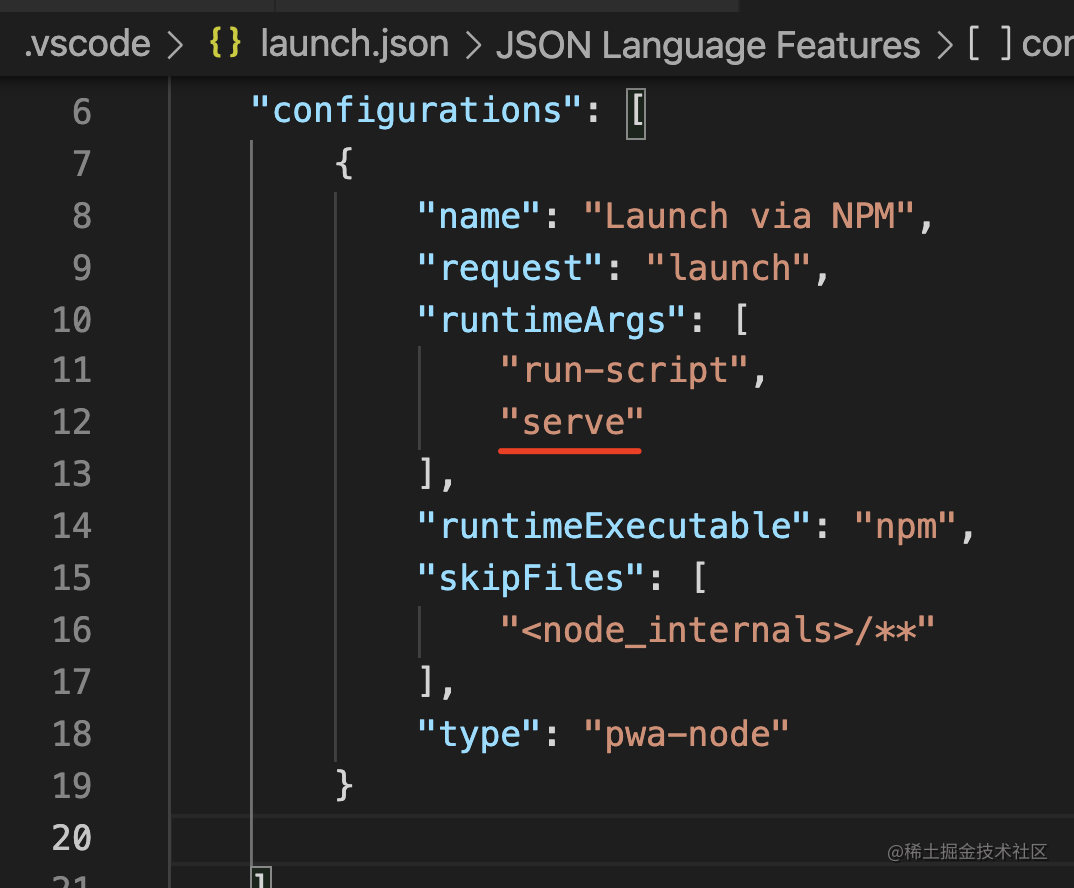
Task: Click the "runtimeExecutable" property key
Action: pyautogui.click(x=615, y=525)
